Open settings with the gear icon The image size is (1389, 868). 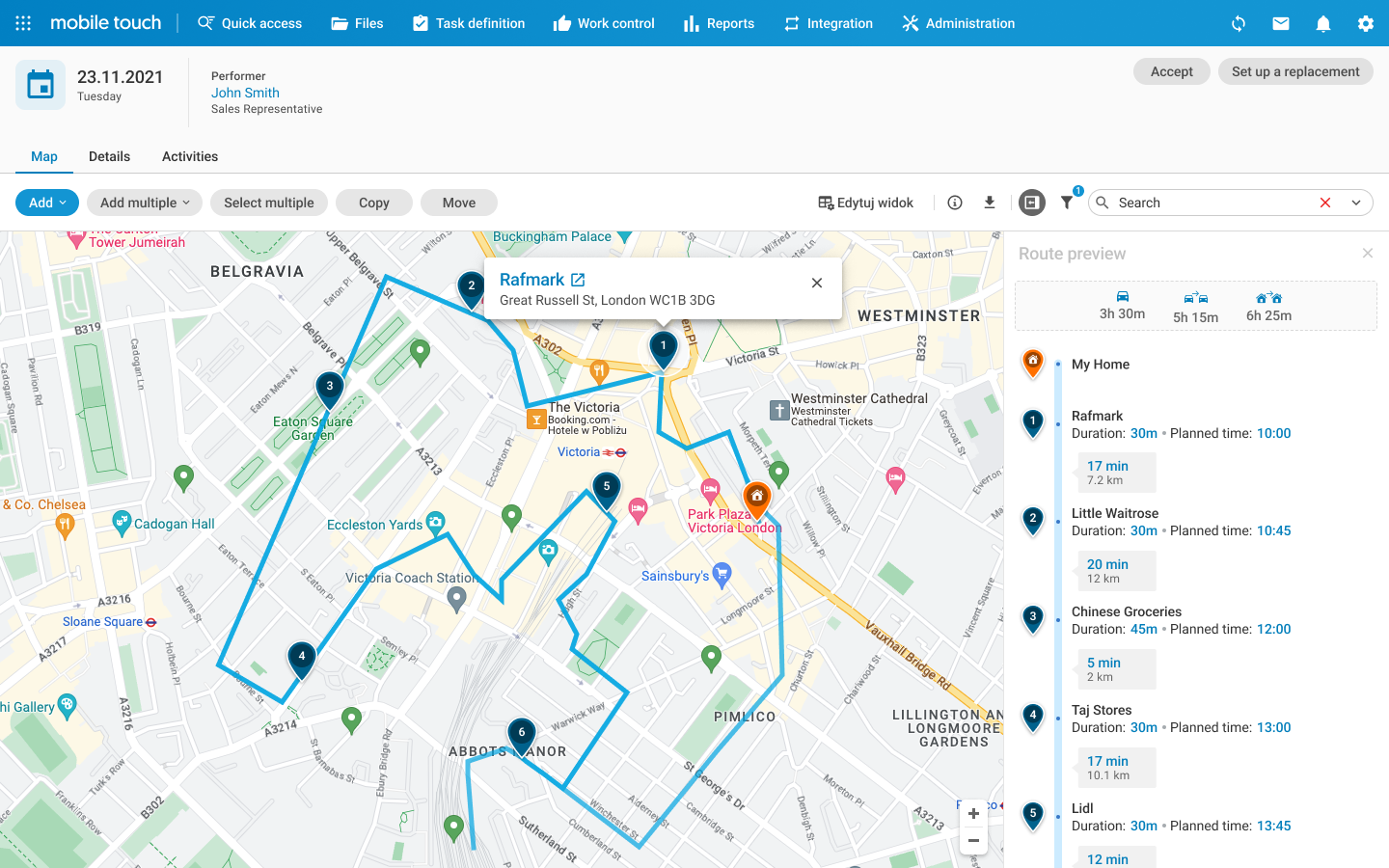(1366, 23)
